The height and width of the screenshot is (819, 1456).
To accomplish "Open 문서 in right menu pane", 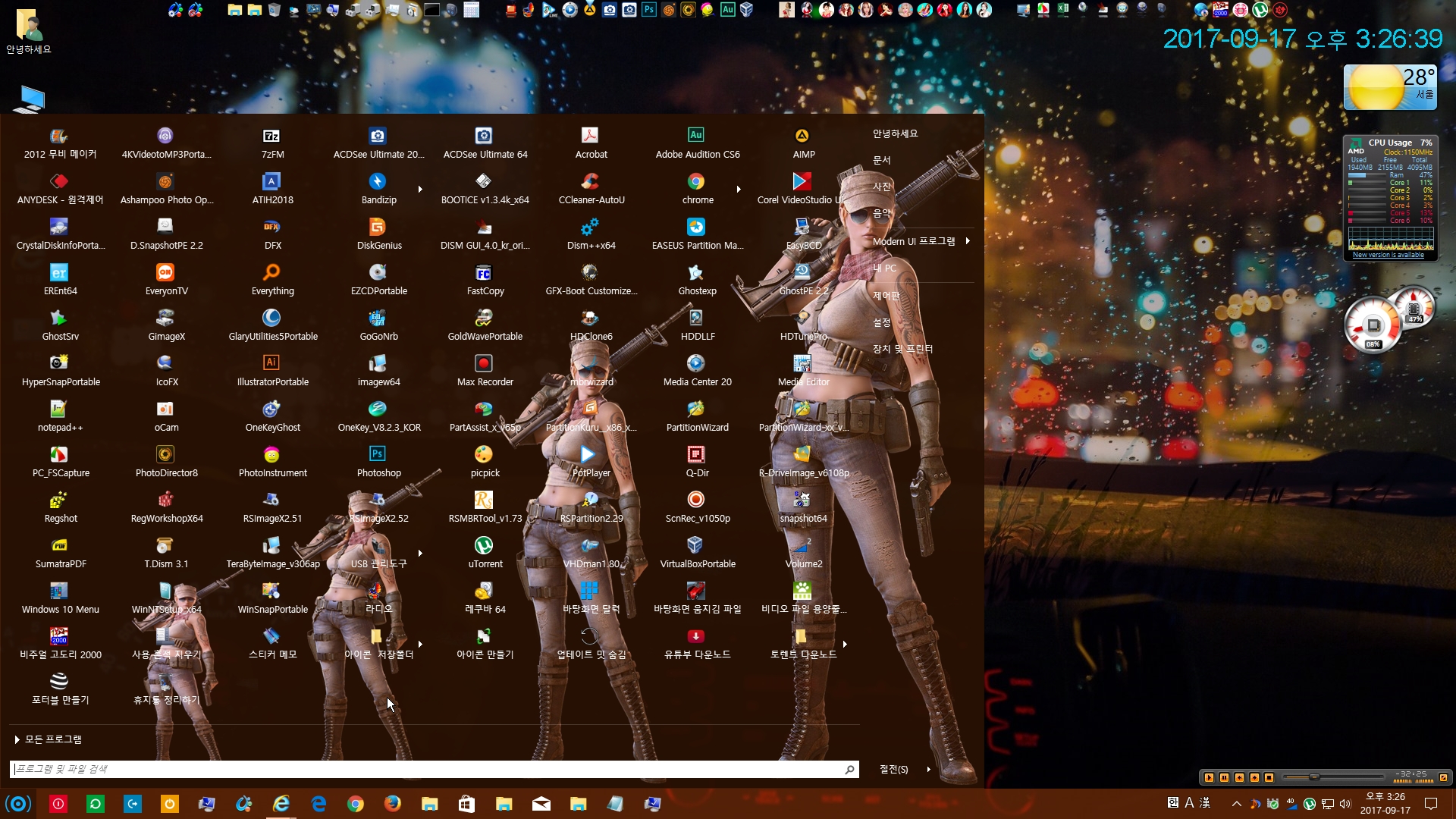I will point(882,160).
